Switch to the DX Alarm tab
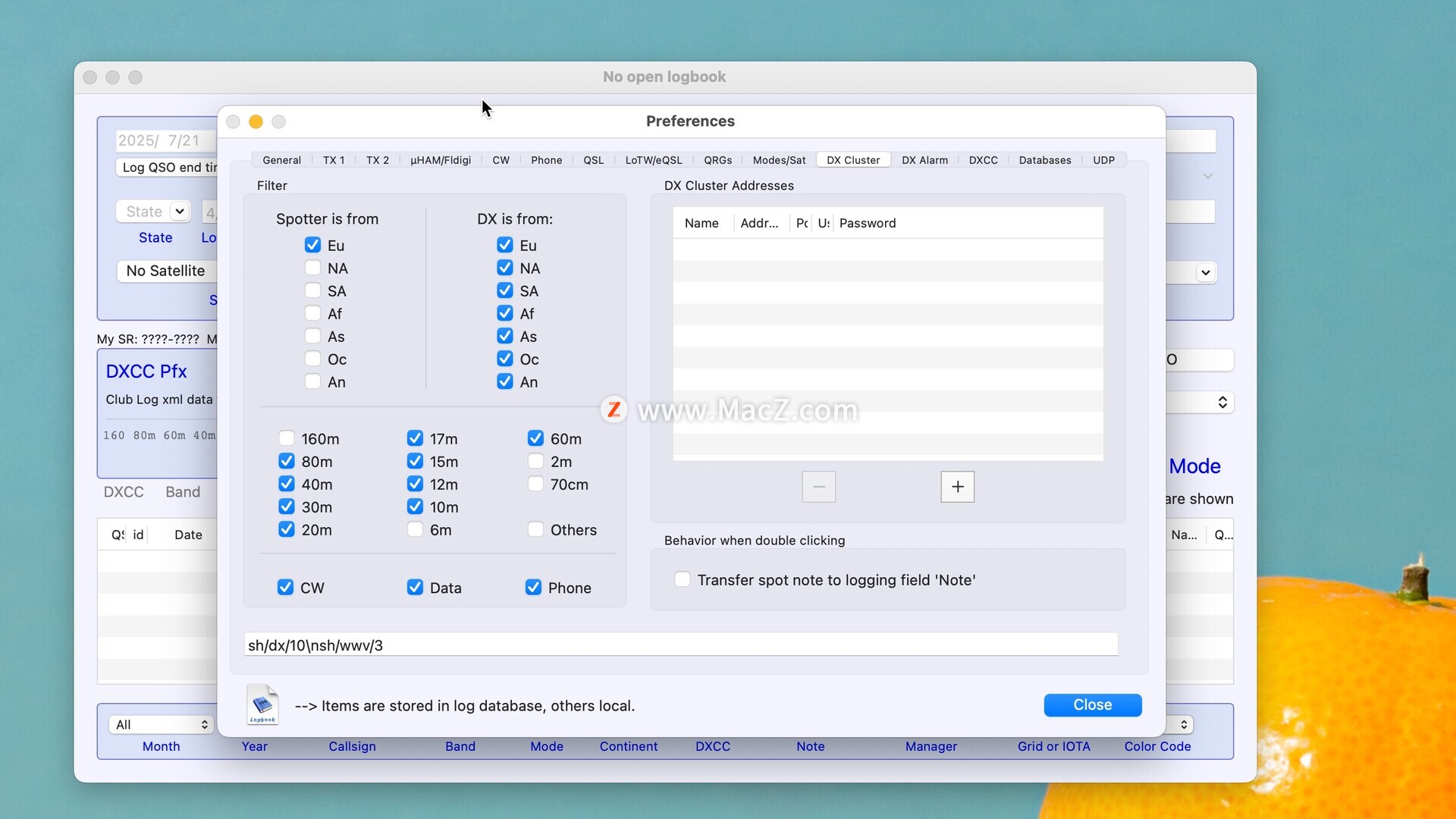Screen dimensions: 1456x819 (x=924, y=160)
